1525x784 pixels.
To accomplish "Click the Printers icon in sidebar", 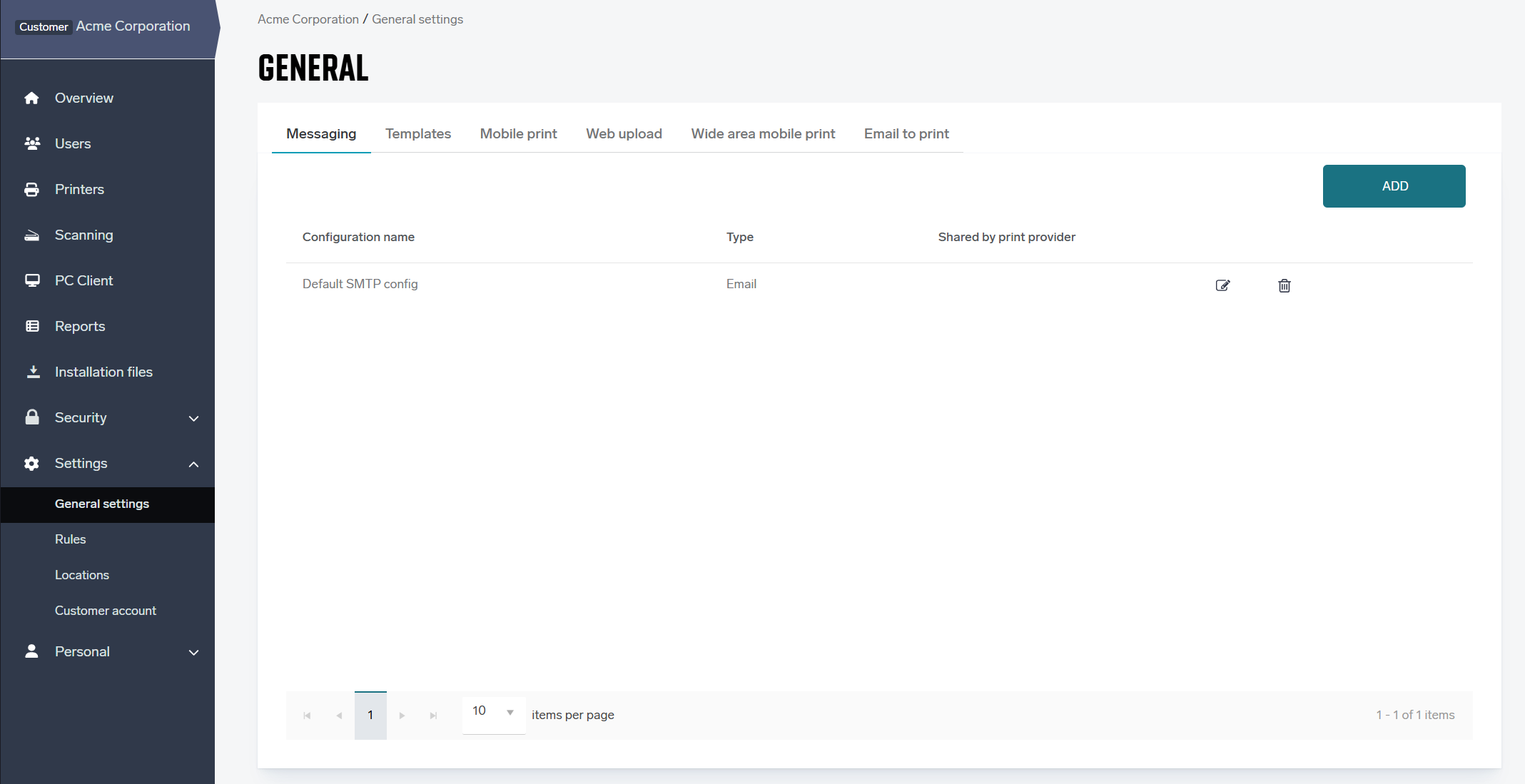I will click(31, 190).
